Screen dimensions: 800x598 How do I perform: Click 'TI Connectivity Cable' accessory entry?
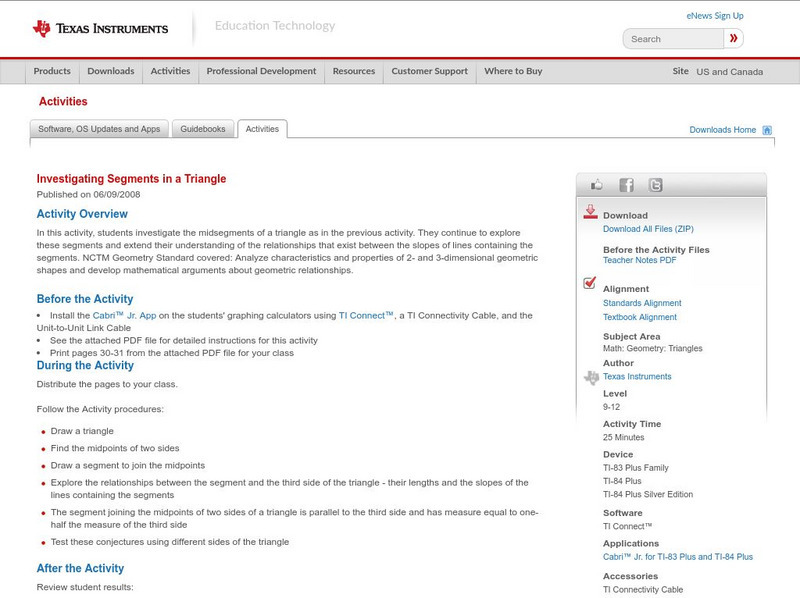[x=643, y=590]
